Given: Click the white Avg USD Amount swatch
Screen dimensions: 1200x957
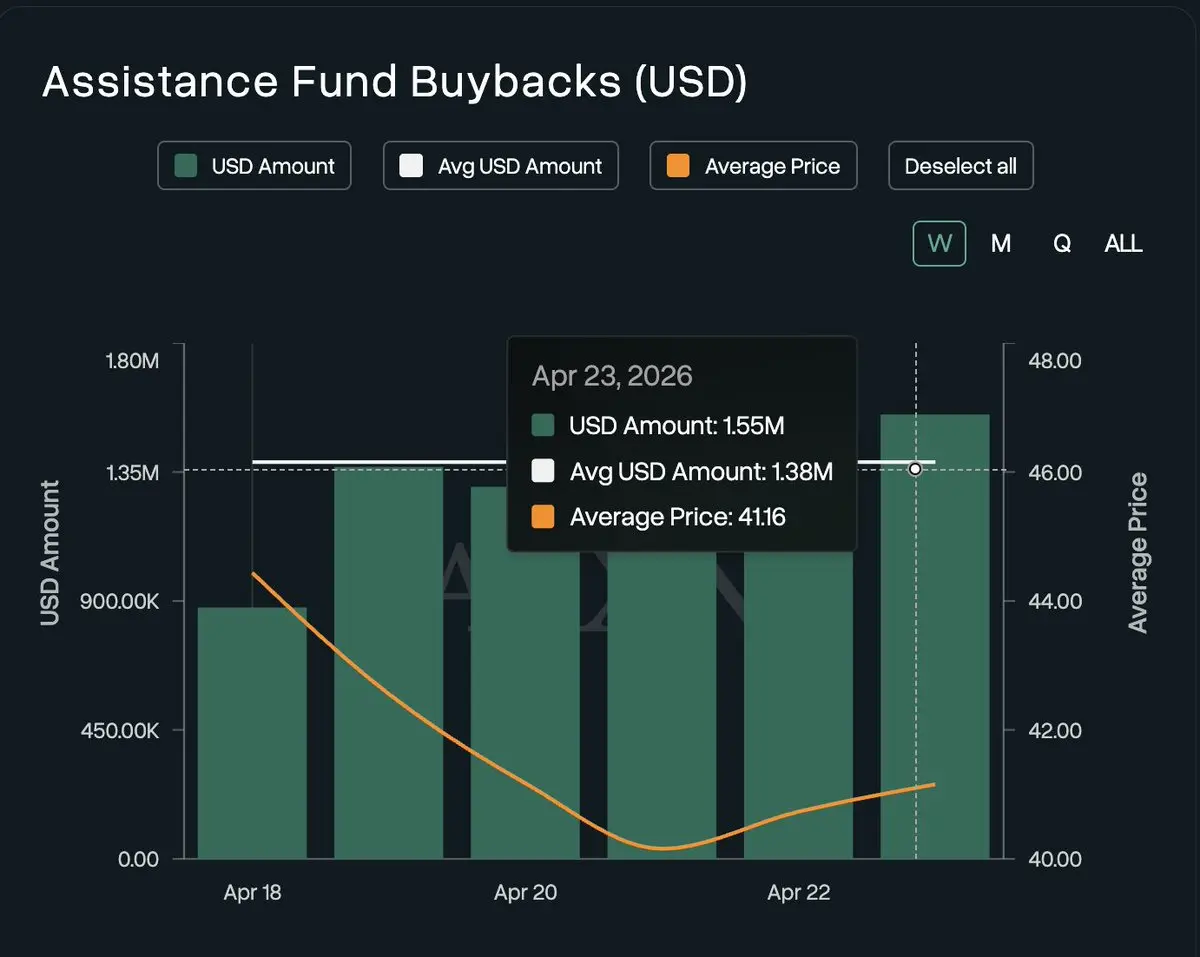Looking at the screenshot, I should (411, 166).
